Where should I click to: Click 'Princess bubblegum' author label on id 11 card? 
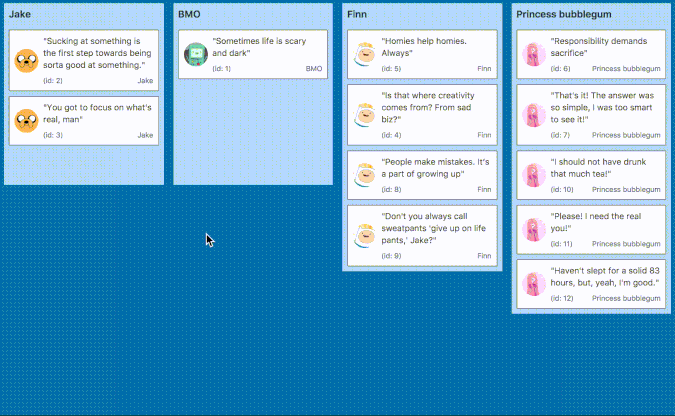click(x=626, y=244)
